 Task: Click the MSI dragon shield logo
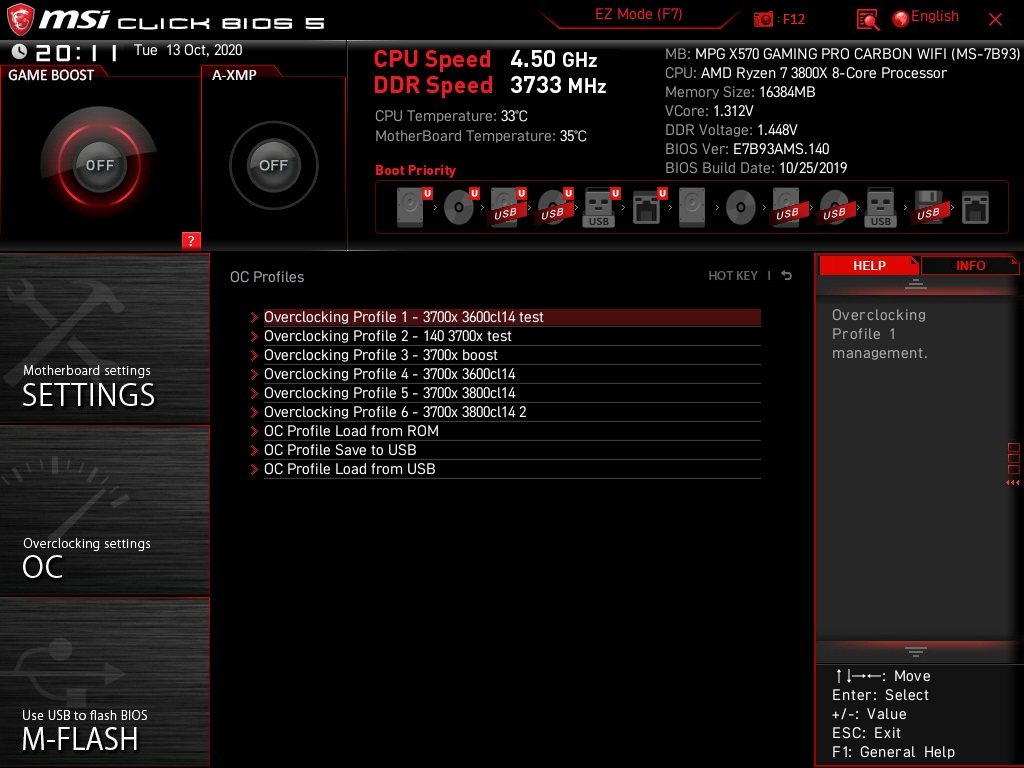20,20
